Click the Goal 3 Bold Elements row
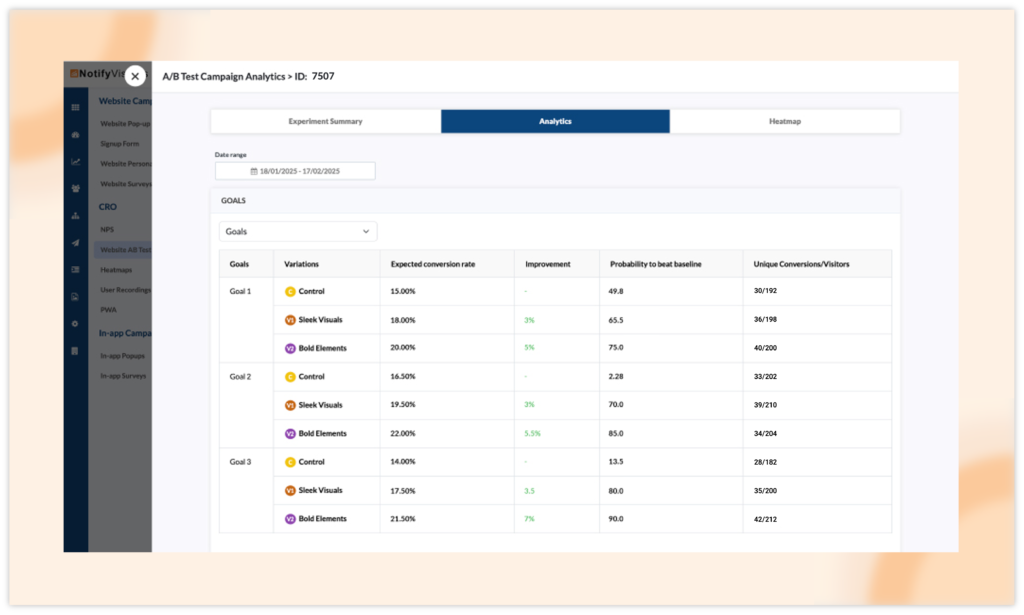This screenshot has width=1024, height=615. point(555,519)
